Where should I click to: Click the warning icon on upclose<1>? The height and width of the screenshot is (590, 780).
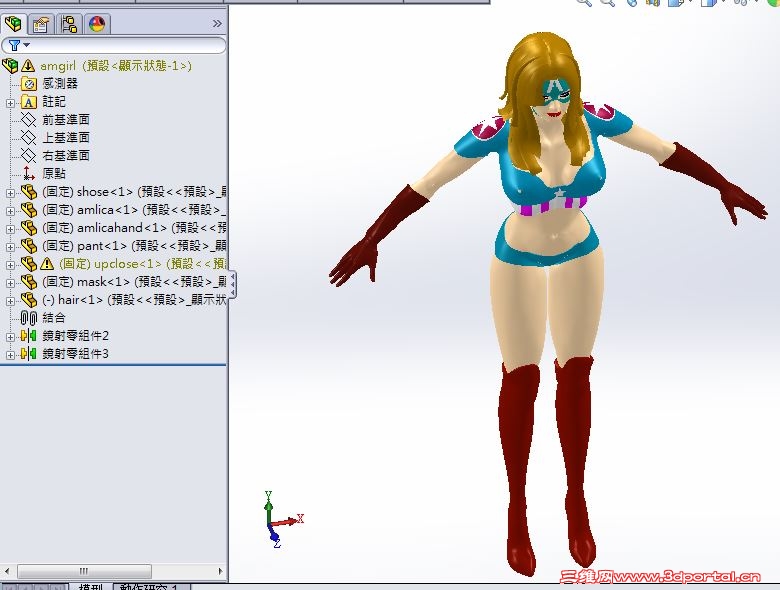(x=47, y=264)
